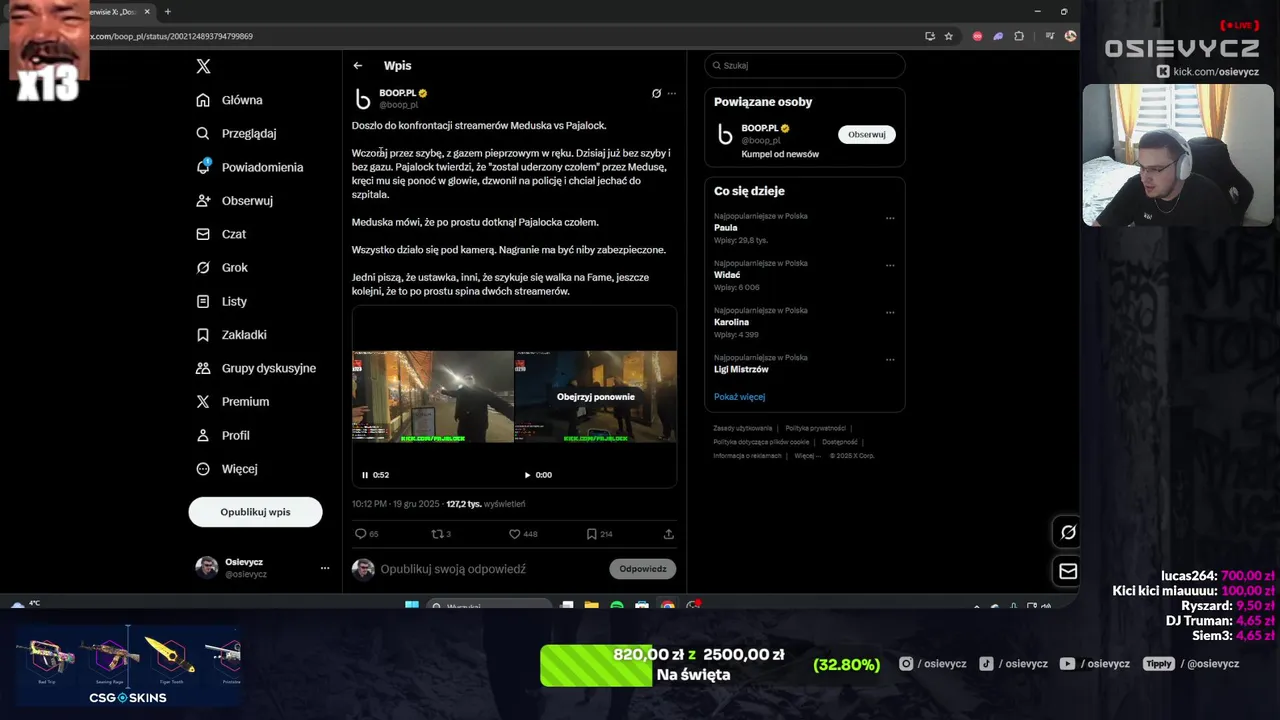Screen dimensions: 1280x720
Task: Open Czat in the sidebar
Action: pos(221,234)
